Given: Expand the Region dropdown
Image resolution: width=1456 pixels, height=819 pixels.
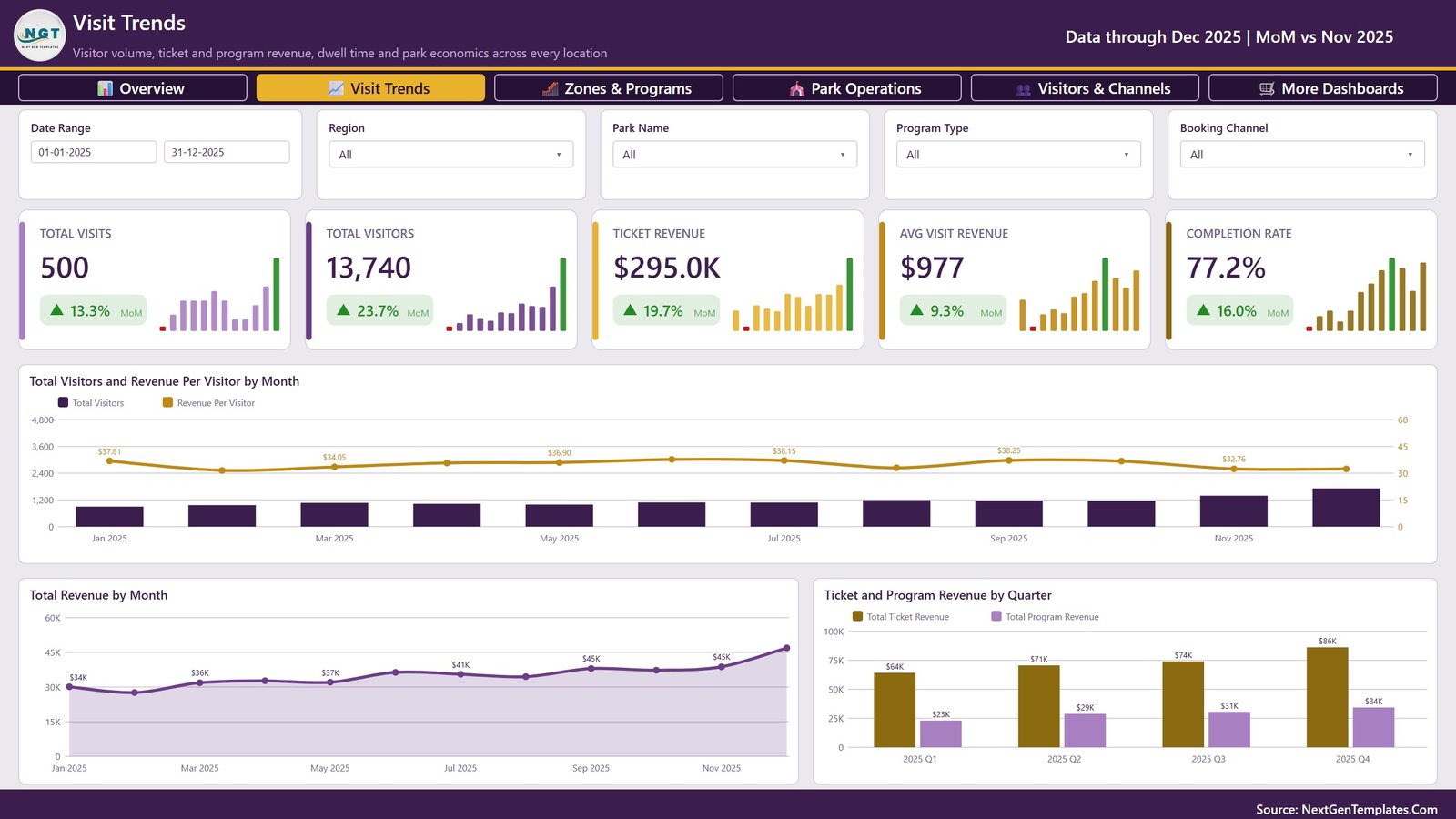Looking at the screenshot, I should coord(451,155).
